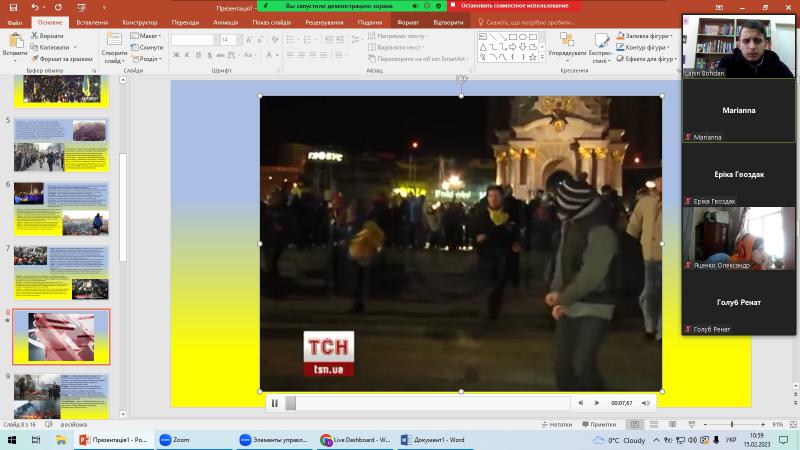Open Експрес-стилі quick styles
This screenshot has width=800, height=450.
pos(601,47)
